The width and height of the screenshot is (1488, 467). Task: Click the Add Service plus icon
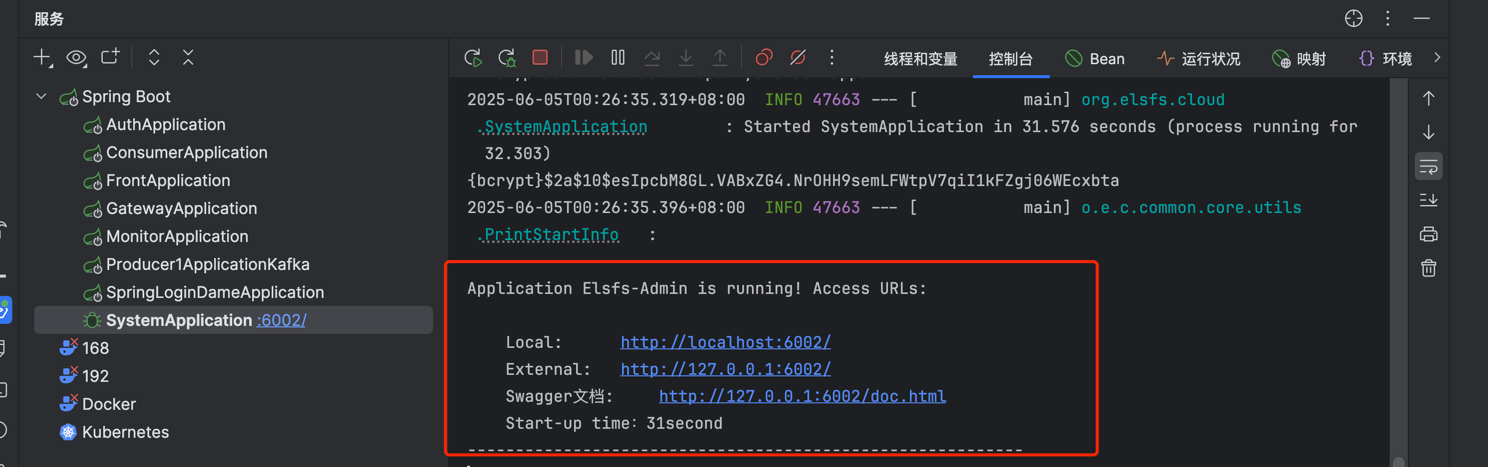(x=42, y=58)
